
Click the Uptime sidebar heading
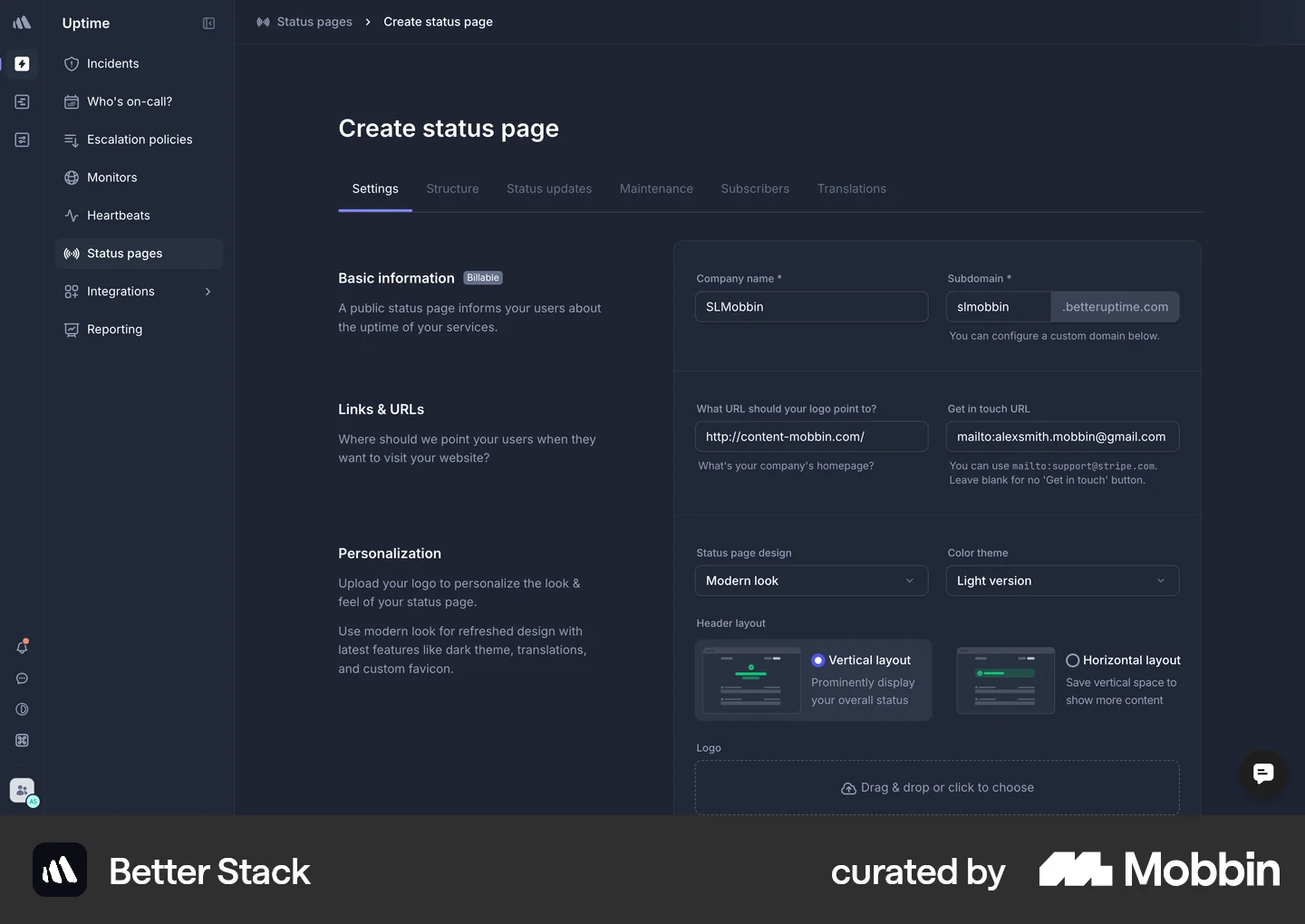pos(86,24)
